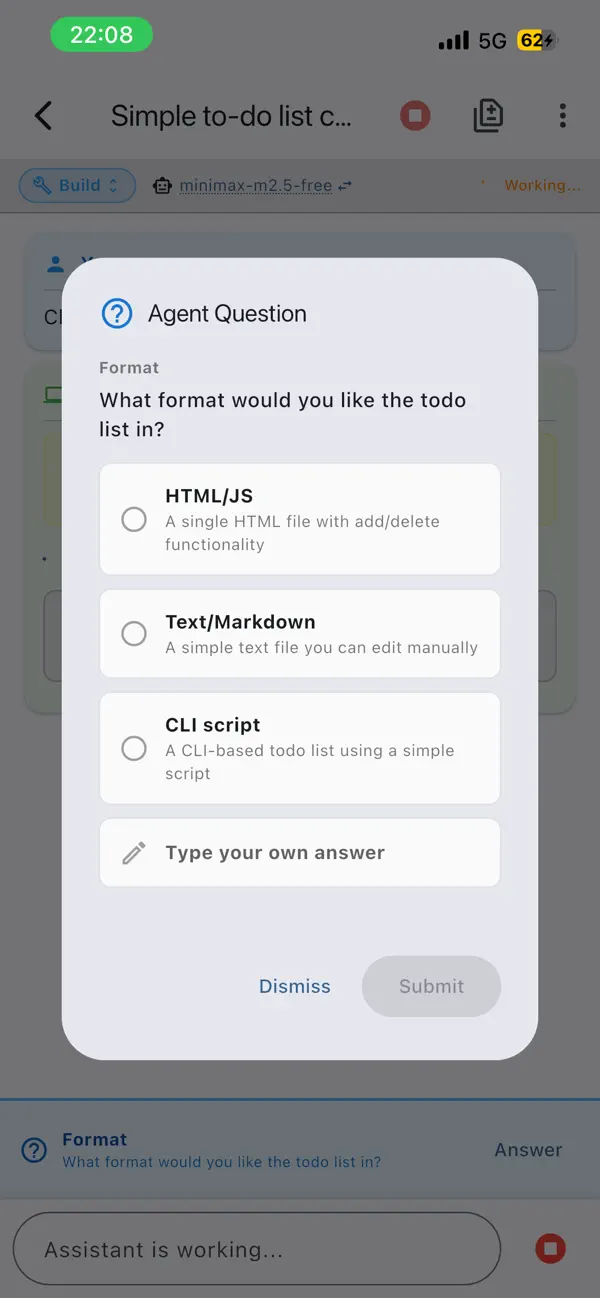Tap the Answer link at the bottom
600x1298 pixels.
click(528, 1149)
